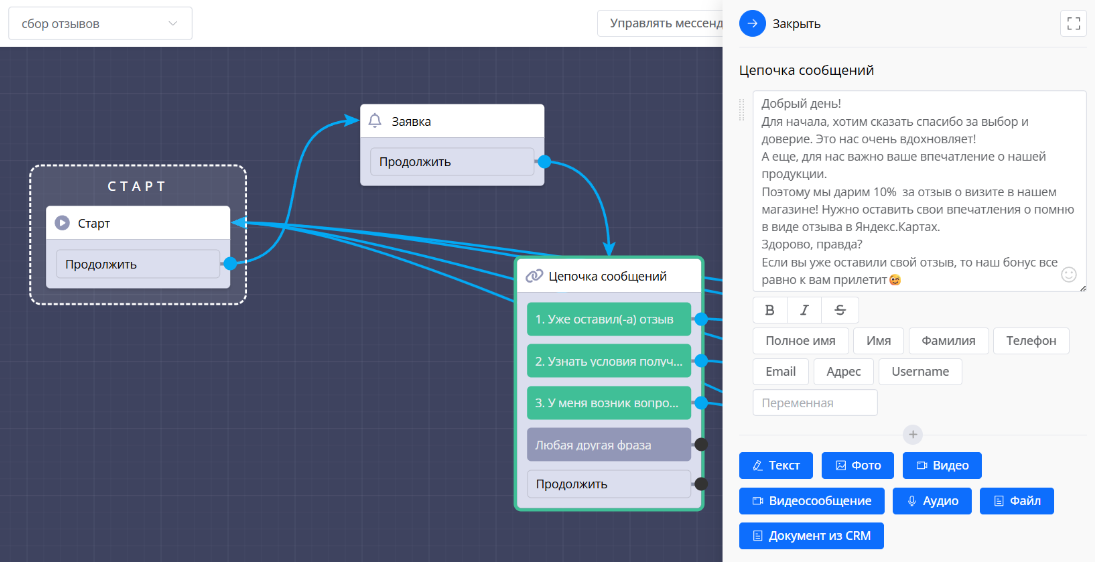
Task: Insert the Полное имя variable
Action: 800,341
